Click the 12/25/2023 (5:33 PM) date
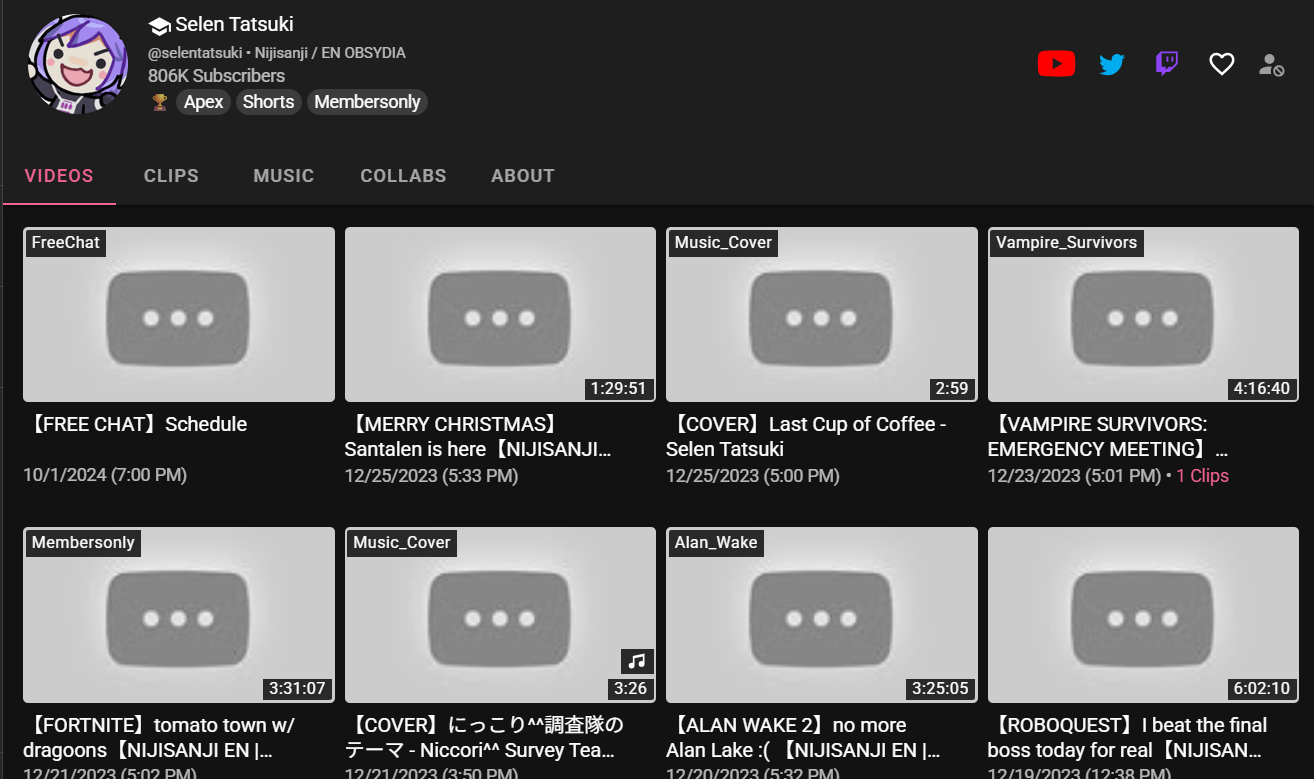Screen dimensions: 1314x779 coord(431,476)
